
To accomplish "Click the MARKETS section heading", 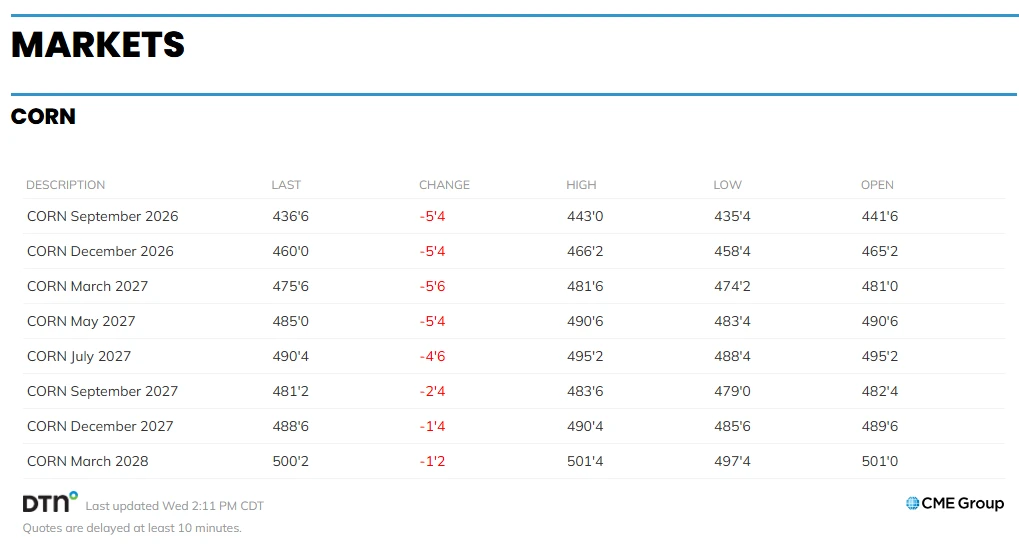I will [x=98, y=45].
